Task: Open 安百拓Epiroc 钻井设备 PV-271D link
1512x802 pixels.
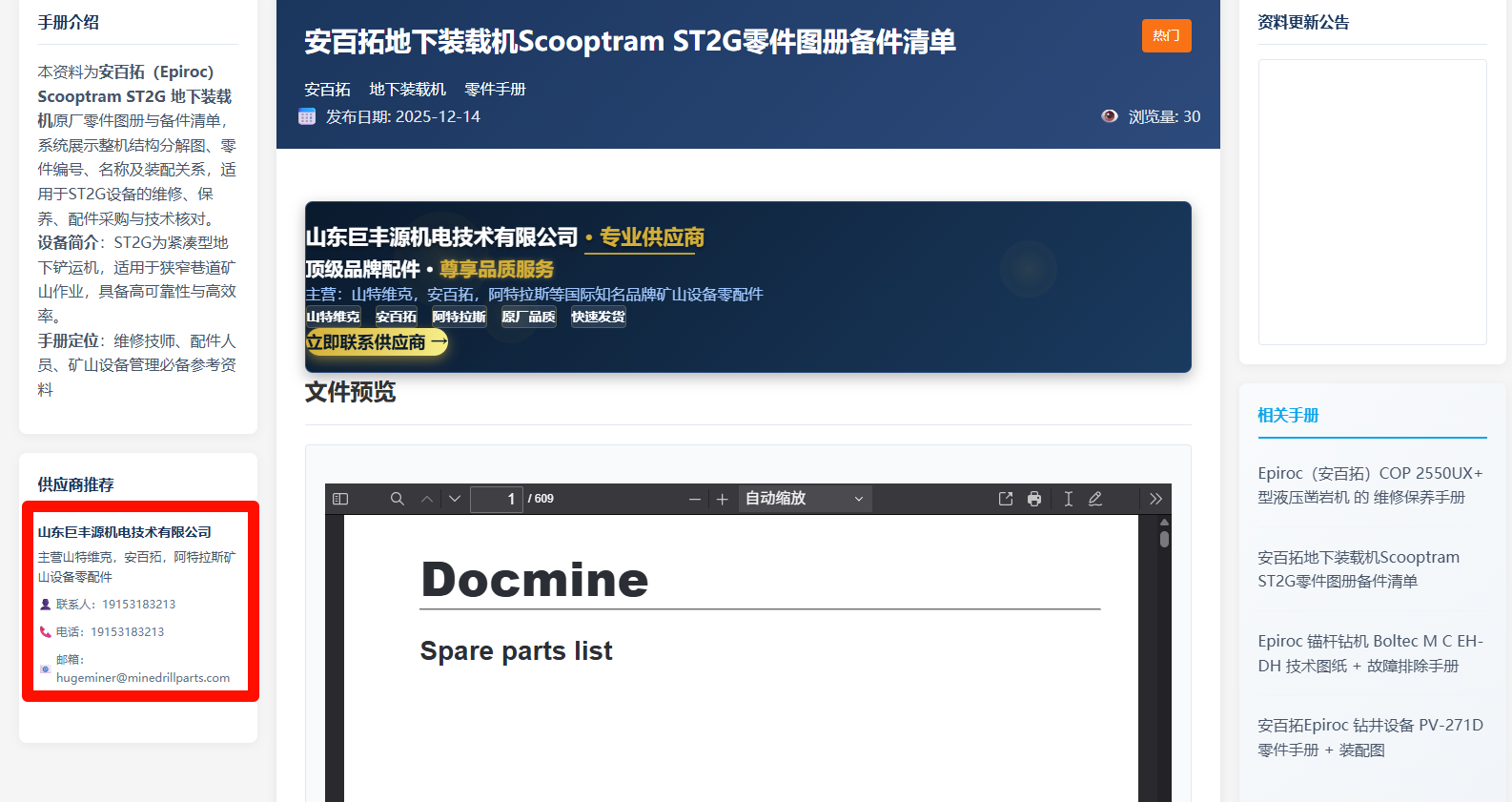Action: [x=1371, y=737]
